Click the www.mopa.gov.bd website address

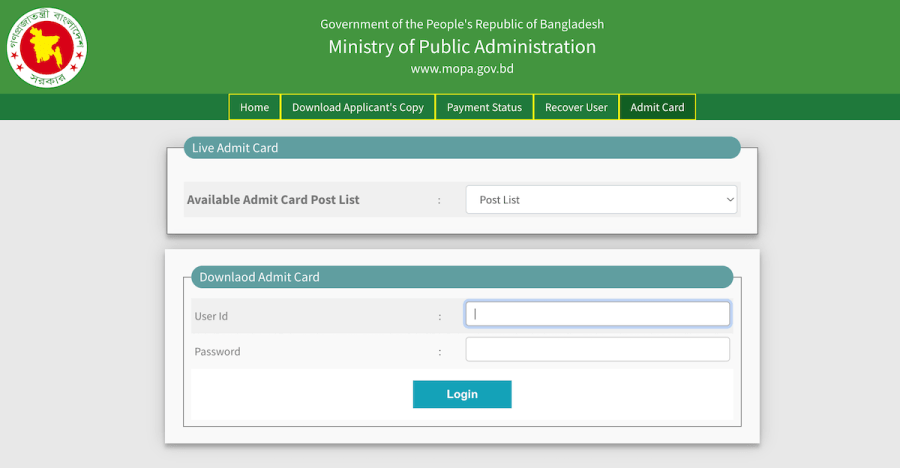tap(462, 69)
